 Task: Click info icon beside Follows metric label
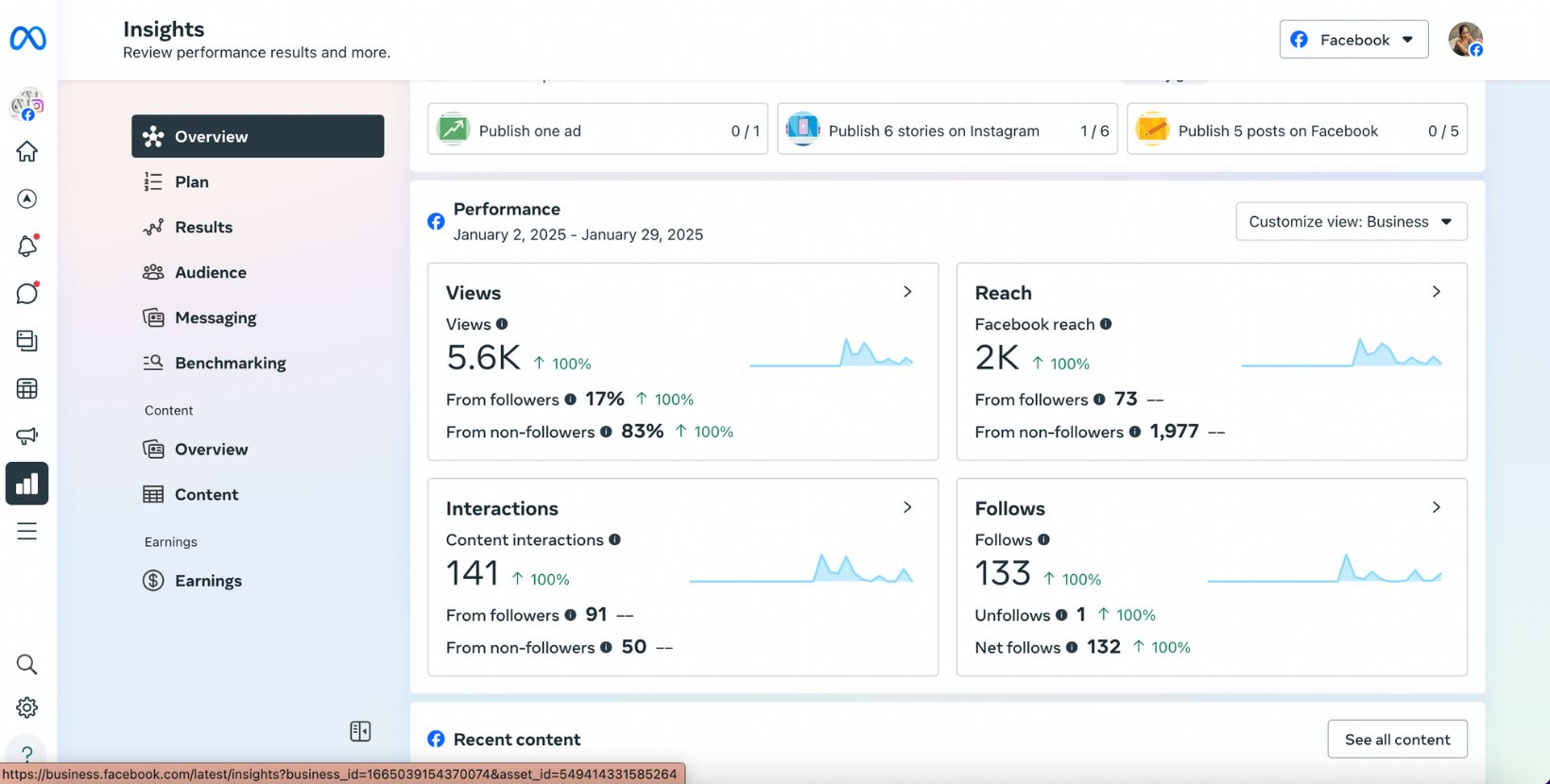pos(1043,539)
